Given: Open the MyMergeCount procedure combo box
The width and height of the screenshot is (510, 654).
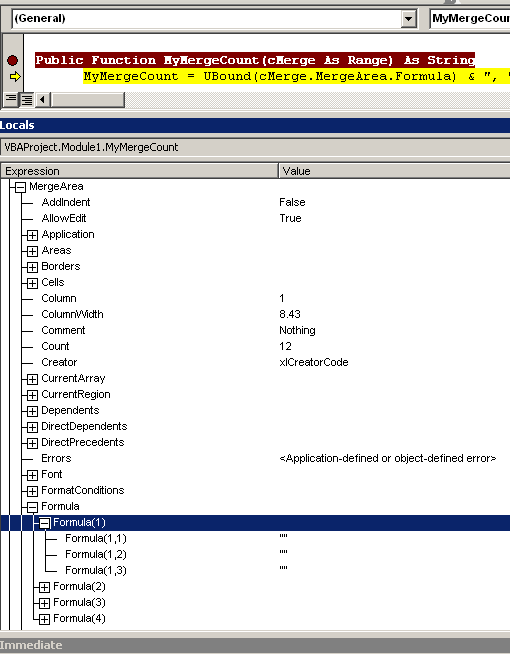Looking at the screenshot, I should click(x=470, y=19).
